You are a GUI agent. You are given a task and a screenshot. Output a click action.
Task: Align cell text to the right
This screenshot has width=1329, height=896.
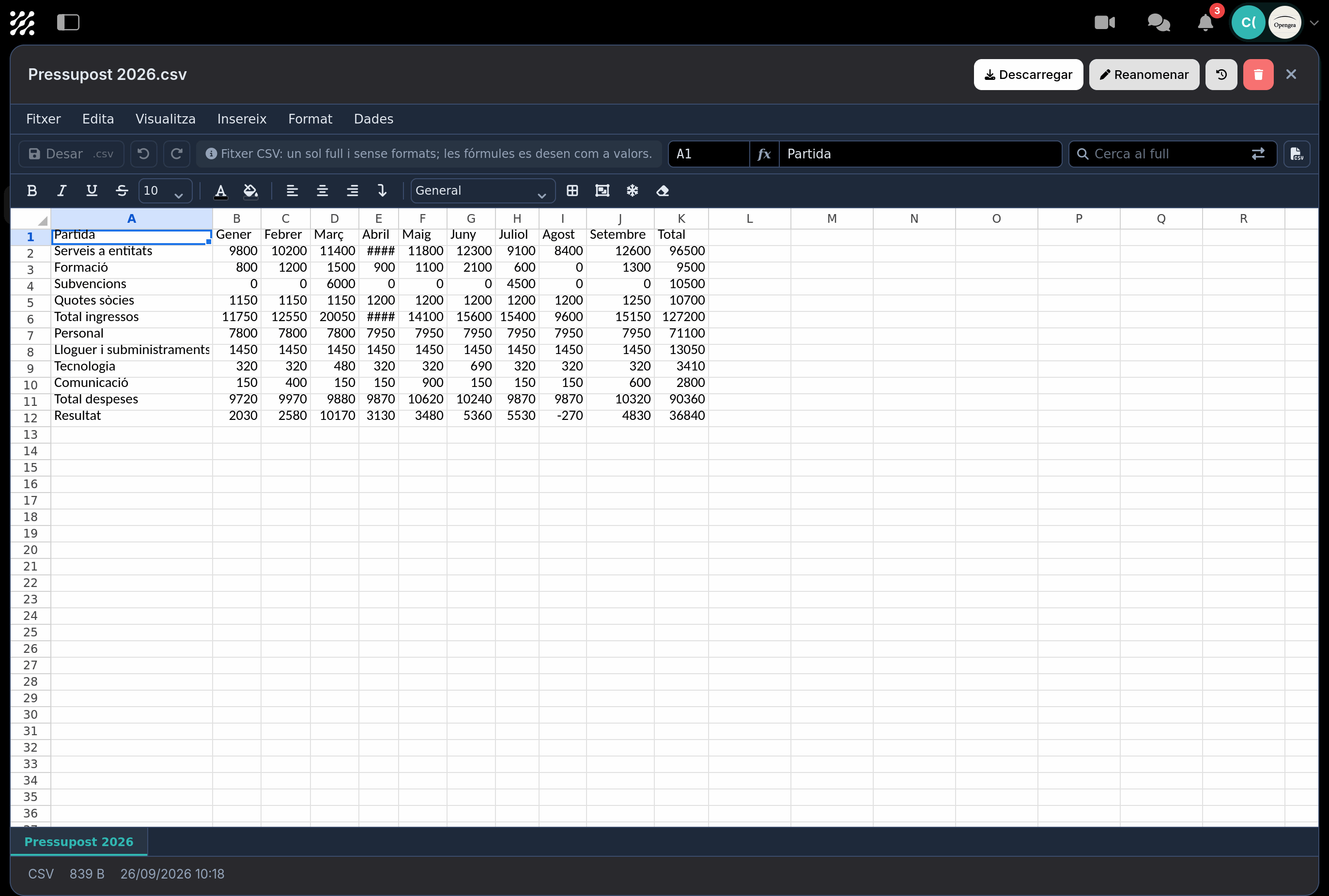coord(353,191)
